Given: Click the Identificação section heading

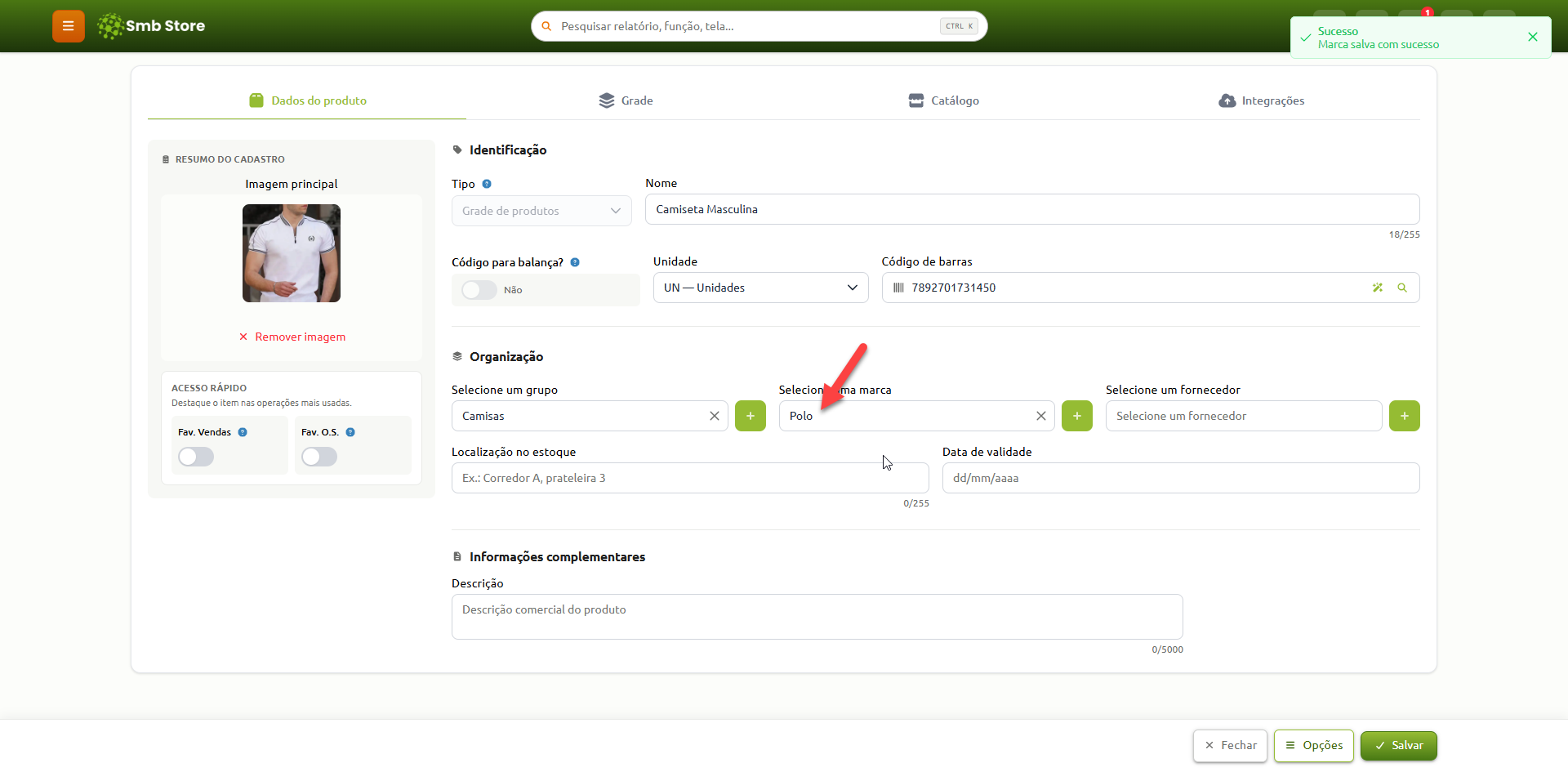Looking at the screenshot, I should (x=508, y=149).
